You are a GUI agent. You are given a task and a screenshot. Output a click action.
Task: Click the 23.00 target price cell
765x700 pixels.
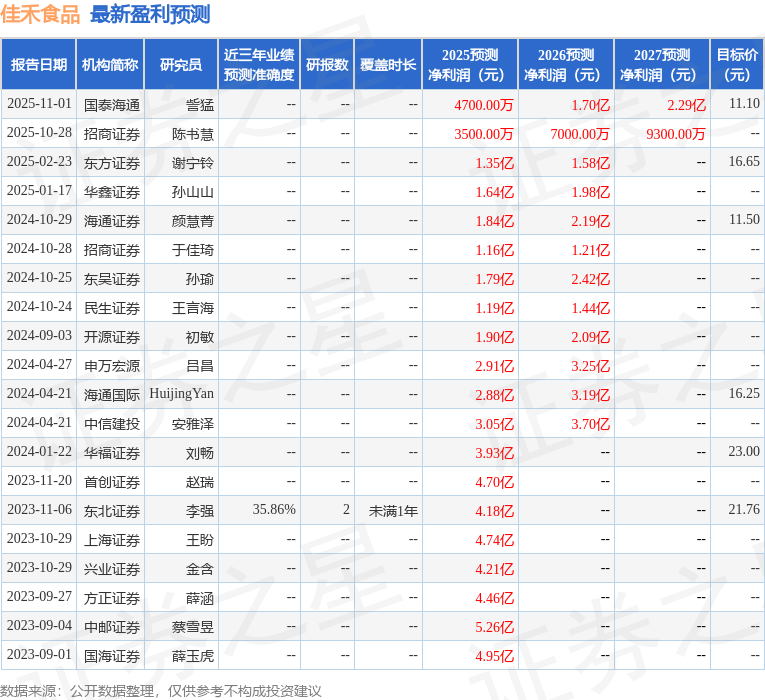[x=743, y=452]
